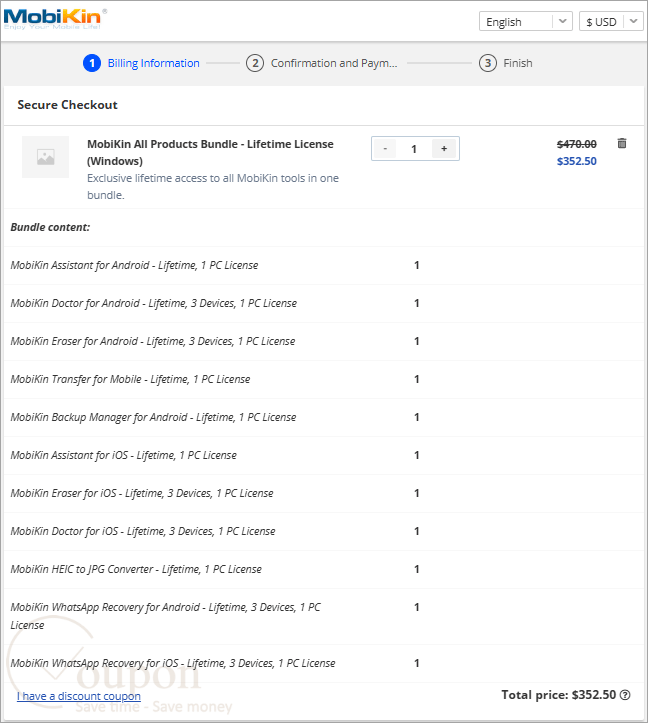Click the original price $470.00
Image resolution: width=648 pixels, height=723 pixels.
[x=577, y=144]
